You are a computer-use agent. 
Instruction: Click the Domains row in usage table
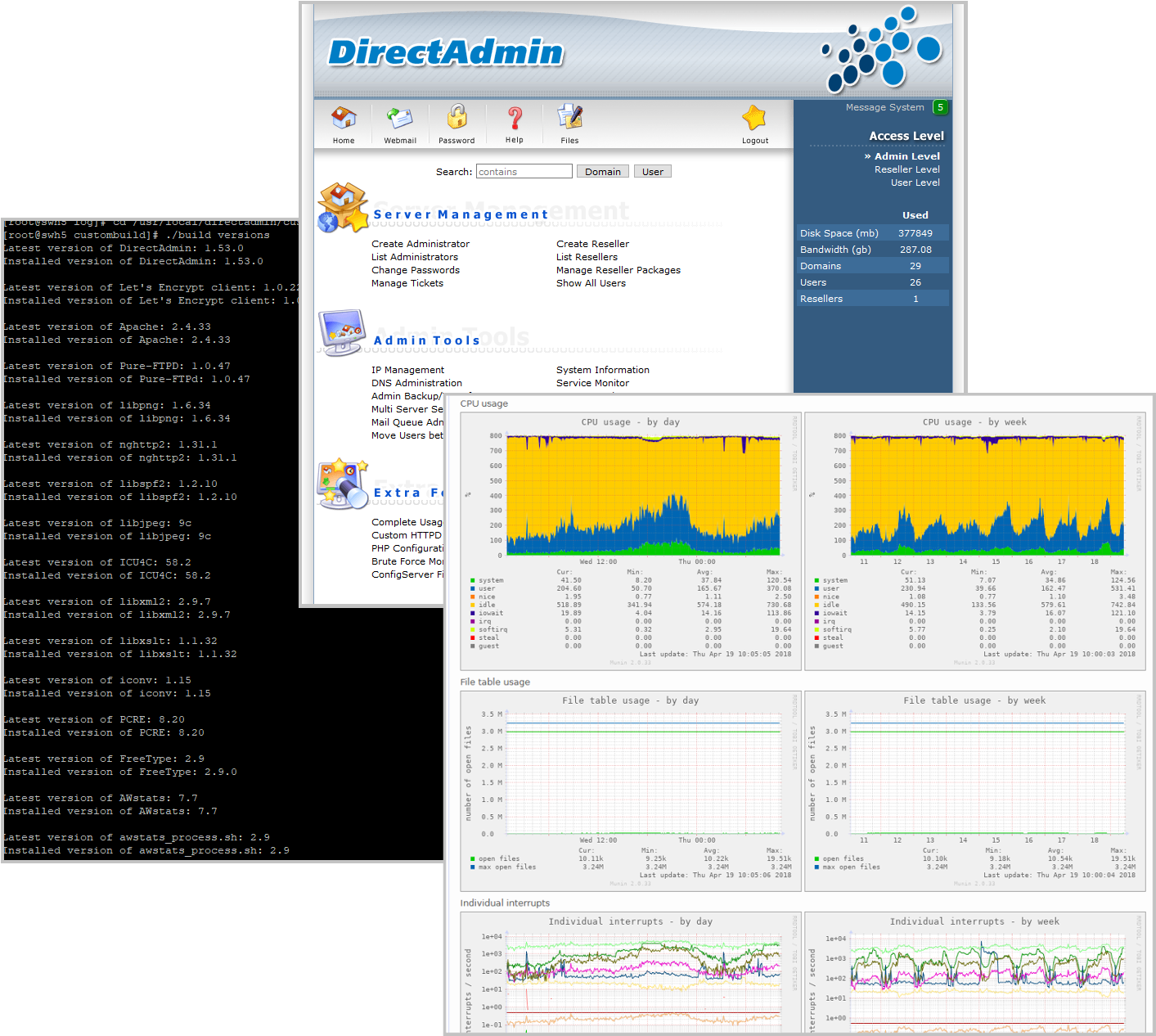(x=872, y=266)
